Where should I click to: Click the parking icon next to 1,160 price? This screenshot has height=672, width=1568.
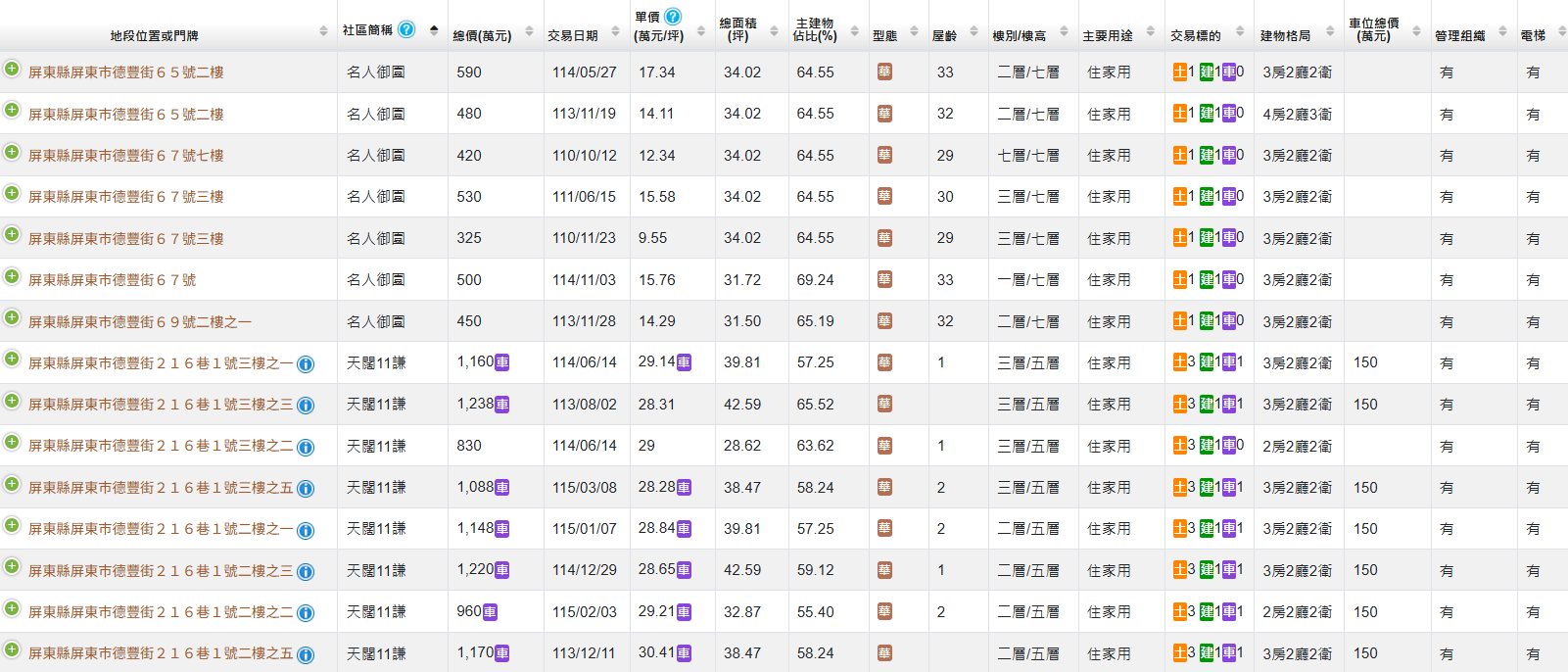pyautogui.click(x=501, y=362)
